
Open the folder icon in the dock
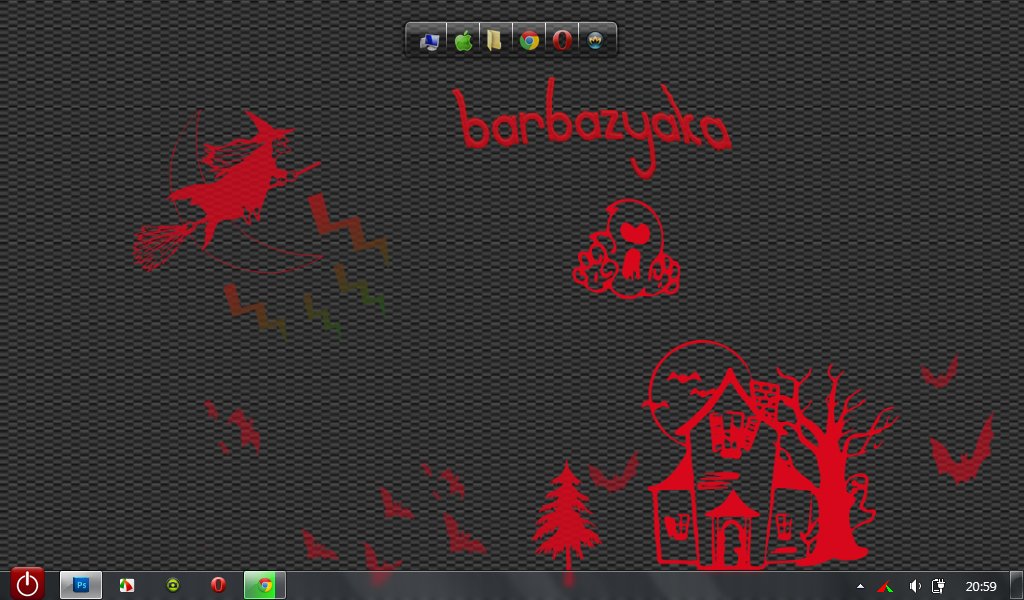[496, 41]
